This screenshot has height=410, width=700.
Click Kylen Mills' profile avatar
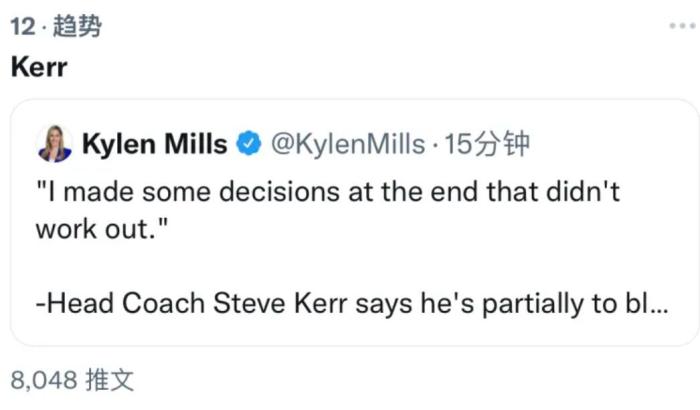(54, 146)
